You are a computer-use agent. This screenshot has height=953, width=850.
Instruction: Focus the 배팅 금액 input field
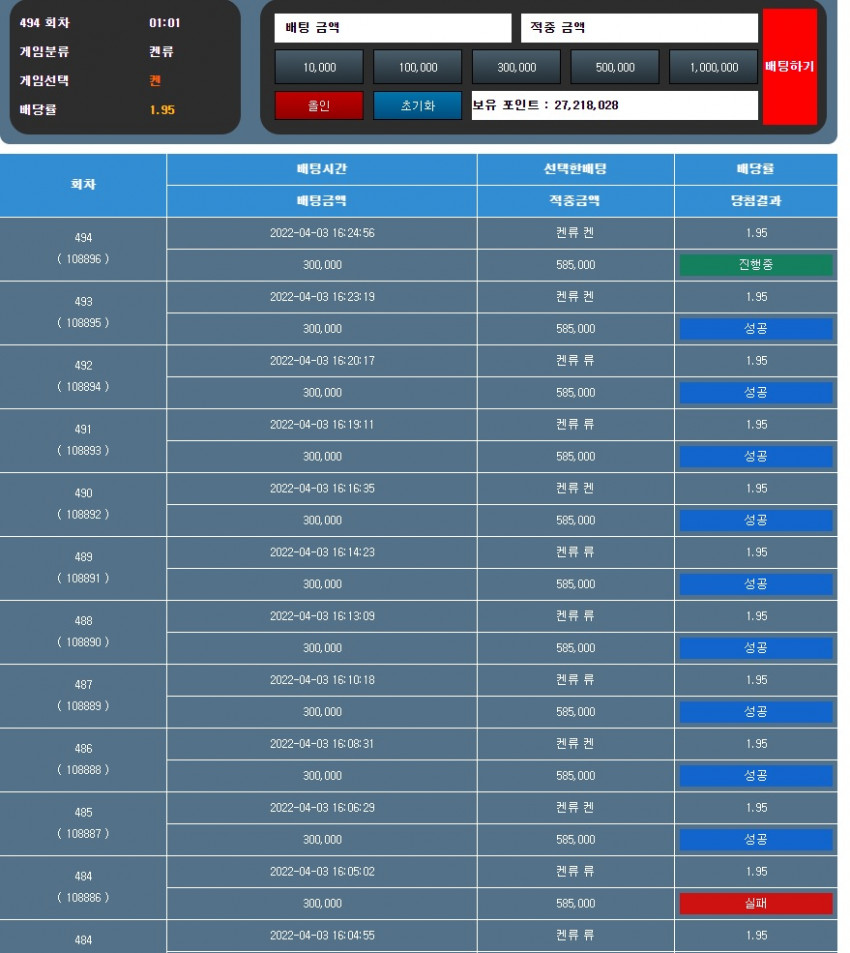[392, 28]
